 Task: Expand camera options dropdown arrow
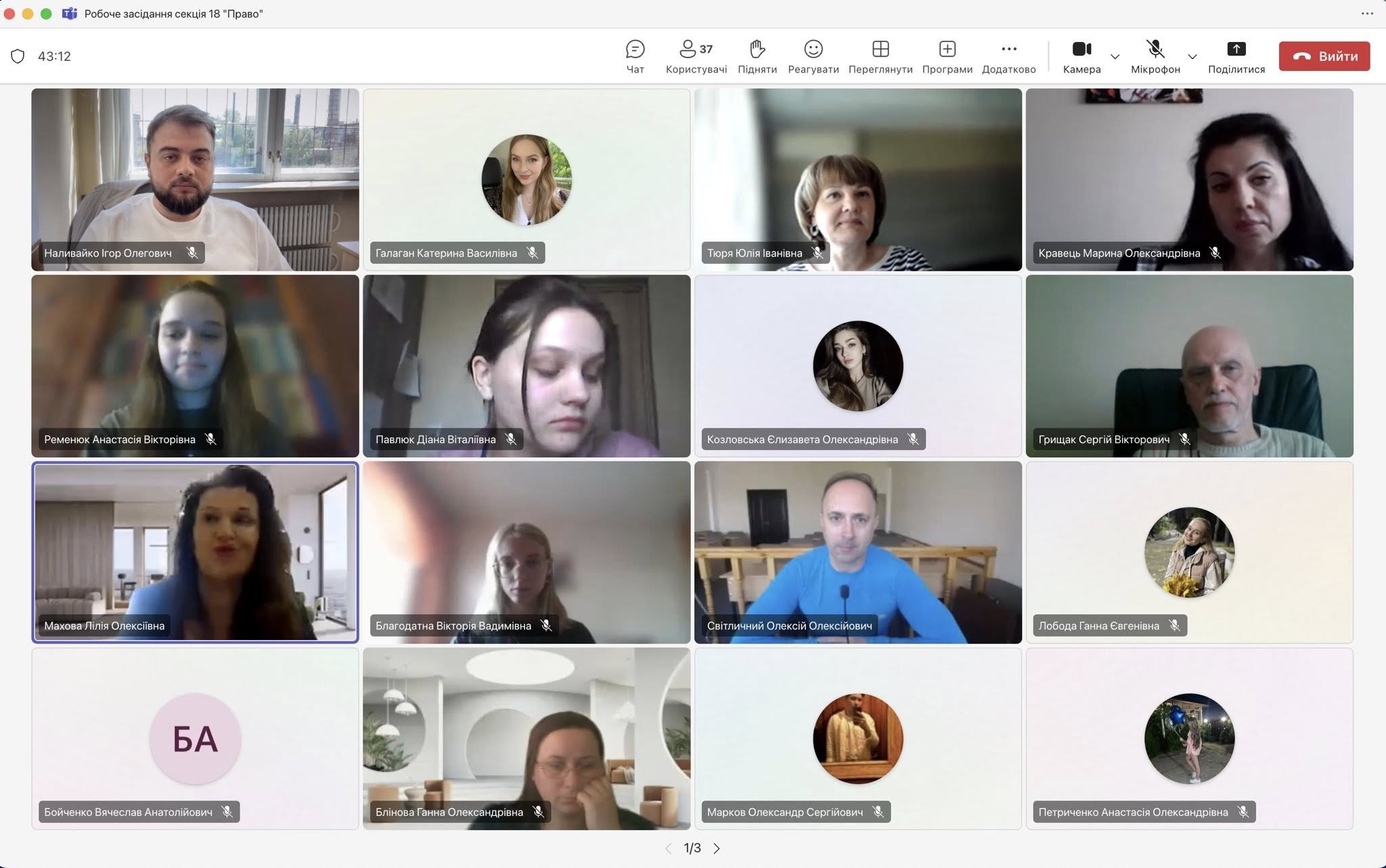tap(1115, 57)
